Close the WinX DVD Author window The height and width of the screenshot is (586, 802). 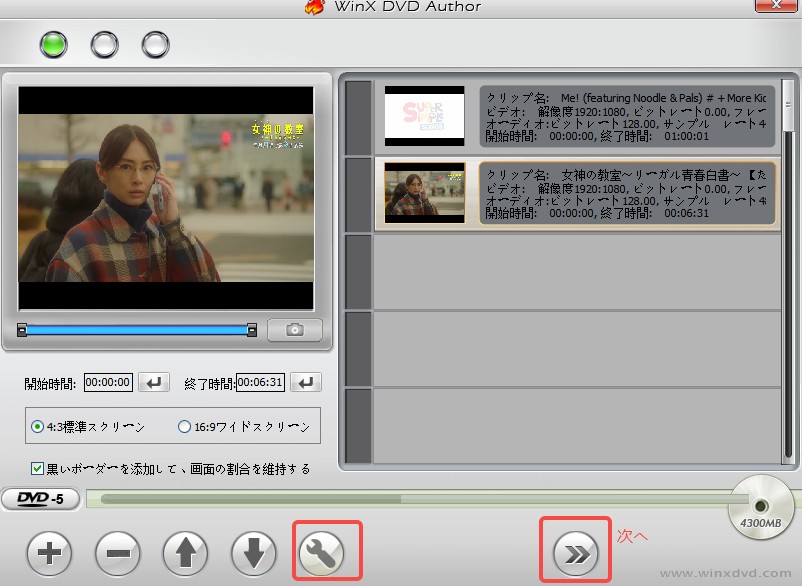pos(776,5)
